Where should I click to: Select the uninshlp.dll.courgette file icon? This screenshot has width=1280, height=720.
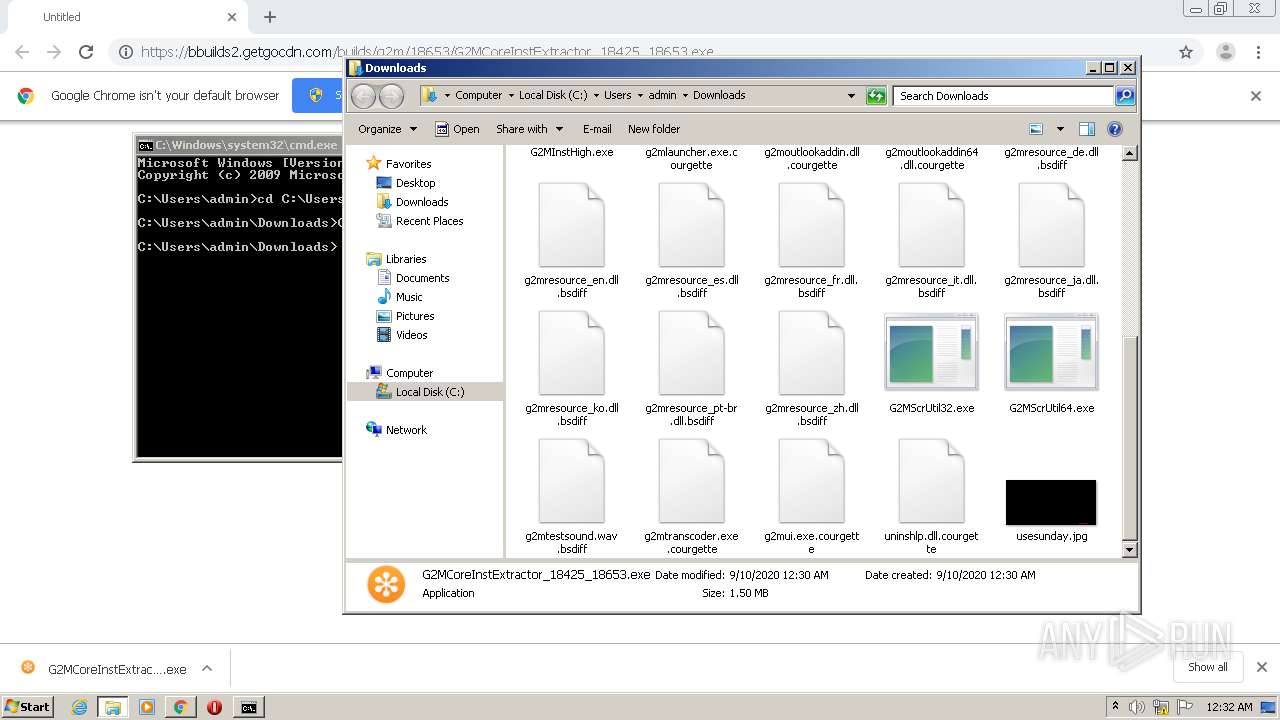click(x=931, y=481)
